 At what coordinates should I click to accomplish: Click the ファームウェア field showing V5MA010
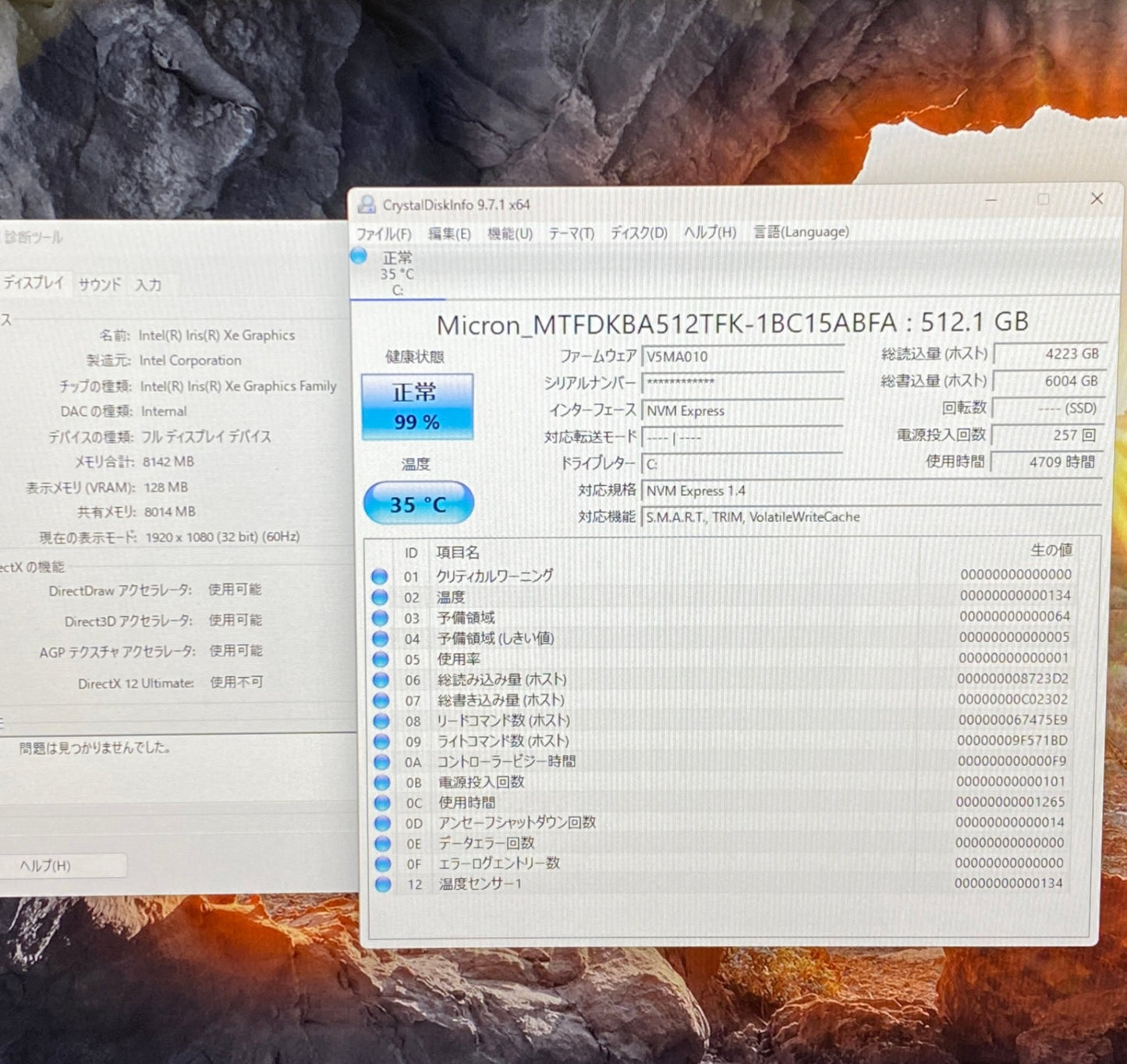(742, 356)
